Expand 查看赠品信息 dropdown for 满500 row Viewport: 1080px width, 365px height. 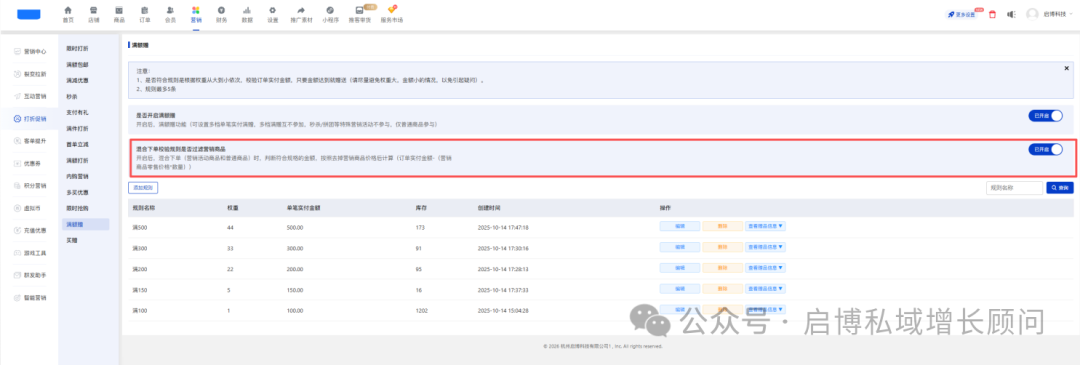tap(765, 226)
